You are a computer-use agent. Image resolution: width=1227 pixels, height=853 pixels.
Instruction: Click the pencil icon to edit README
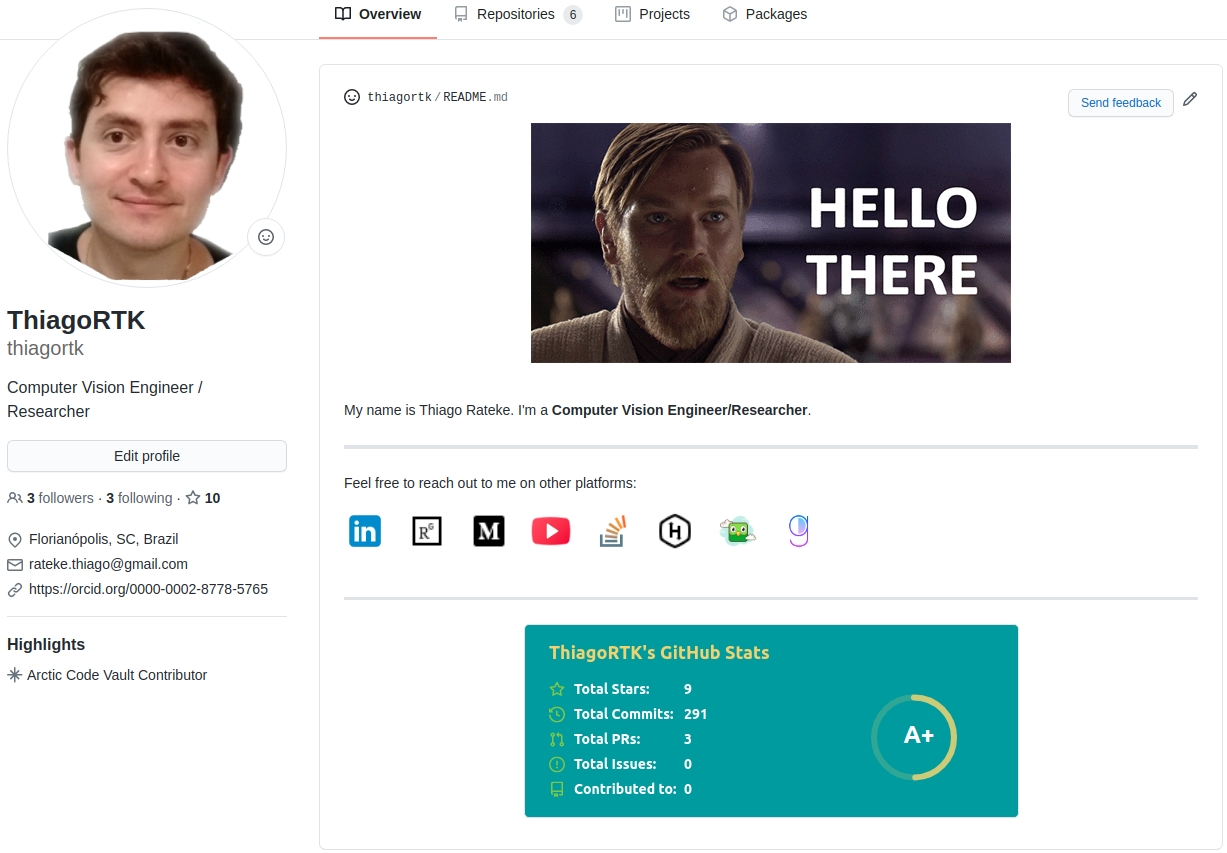pos(1190,99)
